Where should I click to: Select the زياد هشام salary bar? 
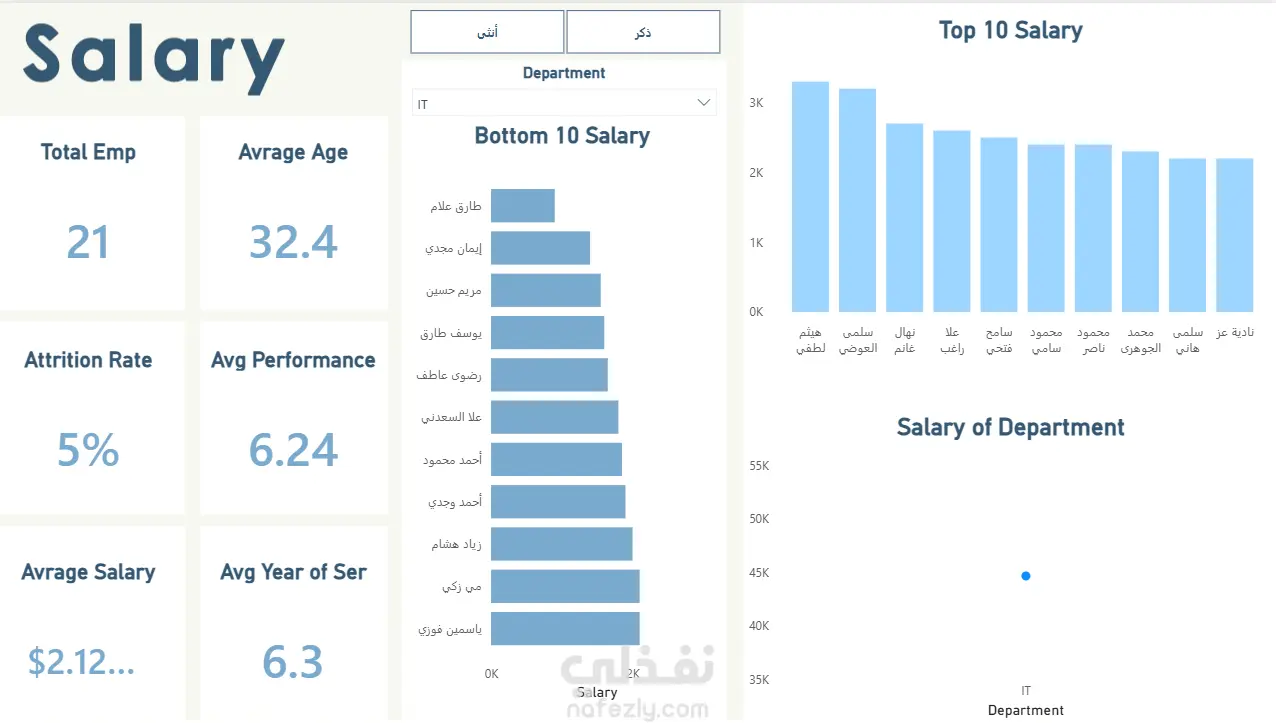[561, 544]
